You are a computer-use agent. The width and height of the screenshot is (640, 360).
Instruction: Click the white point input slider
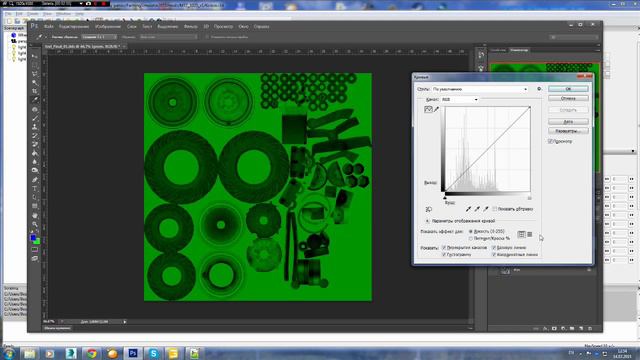(529, 198)
